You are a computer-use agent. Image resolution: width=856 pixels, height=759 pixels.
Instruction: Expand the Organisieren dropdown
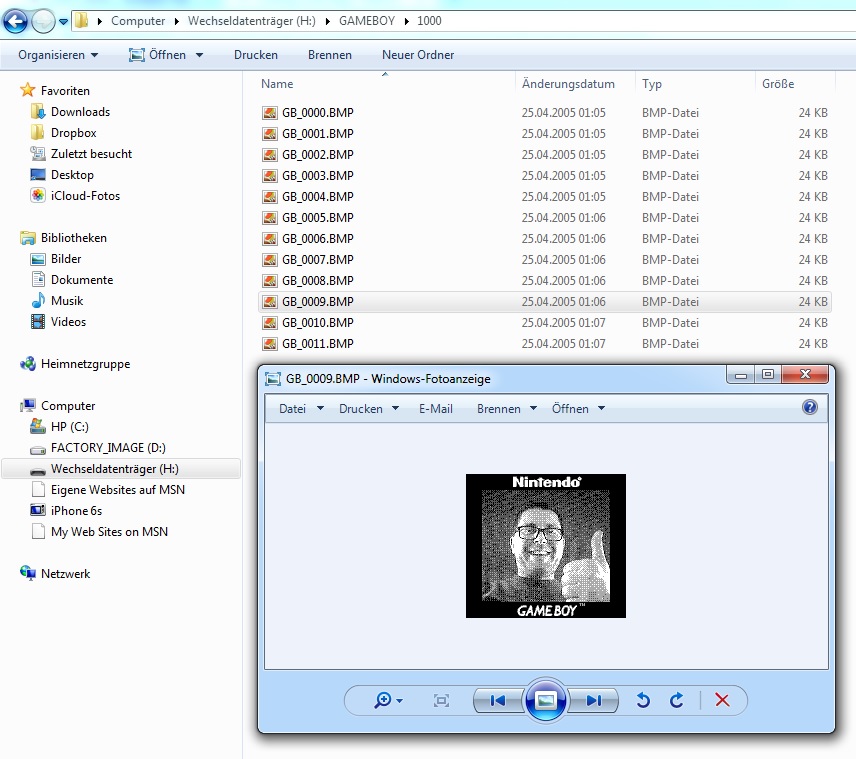tap(58, 55)
